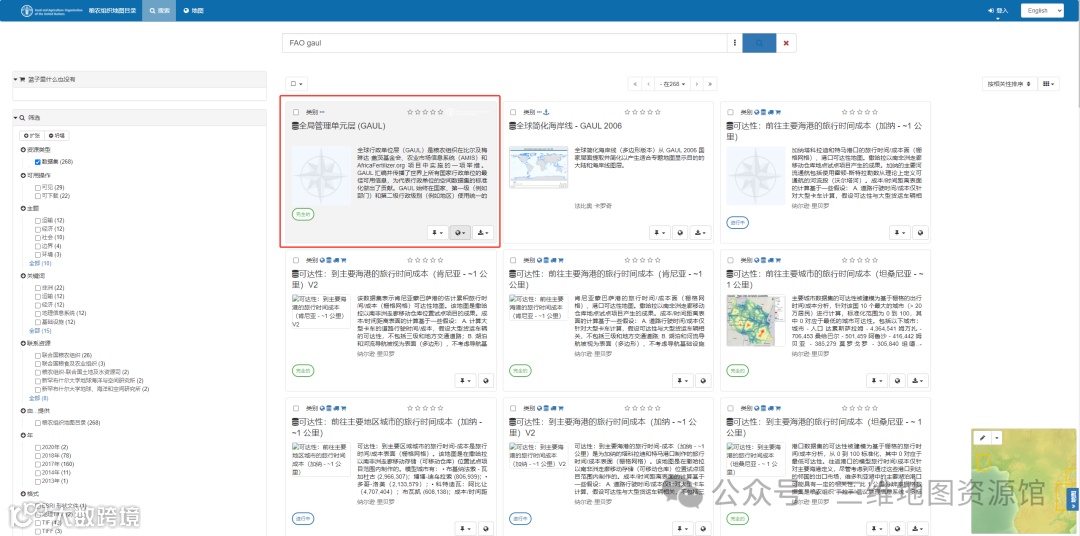Click the blue magnifier search button
The width and height of the screenshot is (1080, 536).
(x=759, y=43)
